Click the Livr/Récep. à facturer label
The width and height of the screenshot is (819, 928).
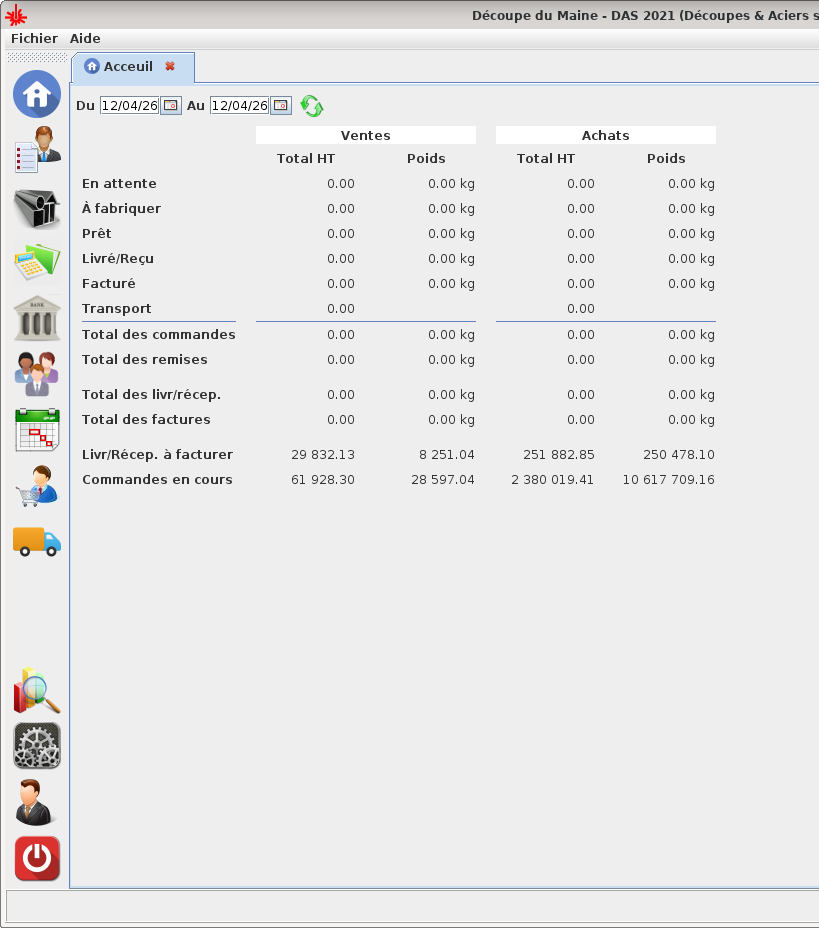pos(157,455)
